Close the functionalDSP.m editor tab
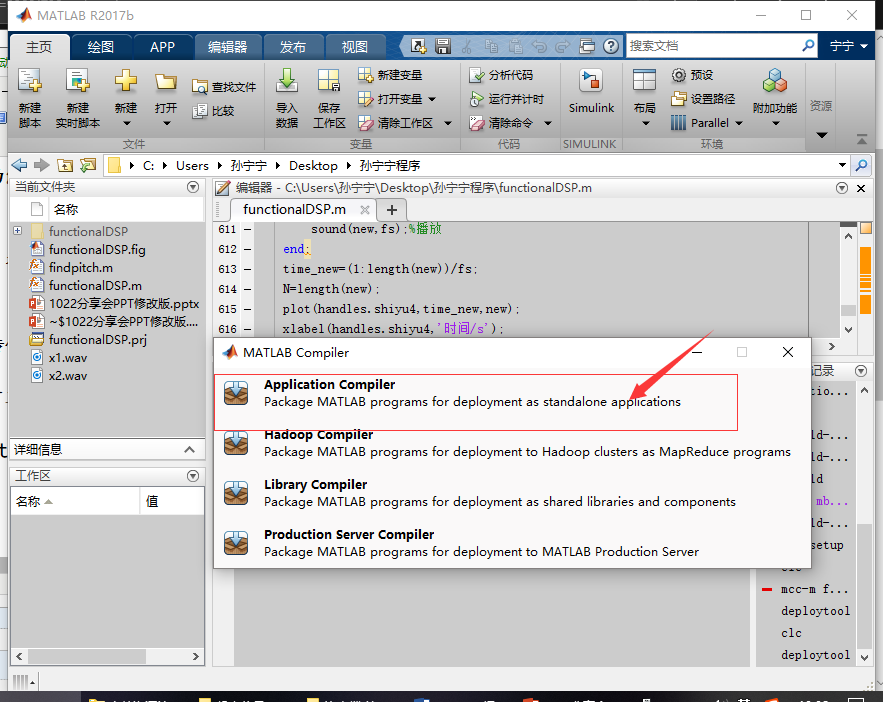This screenshot has height=702, width=883. [364, 210]
